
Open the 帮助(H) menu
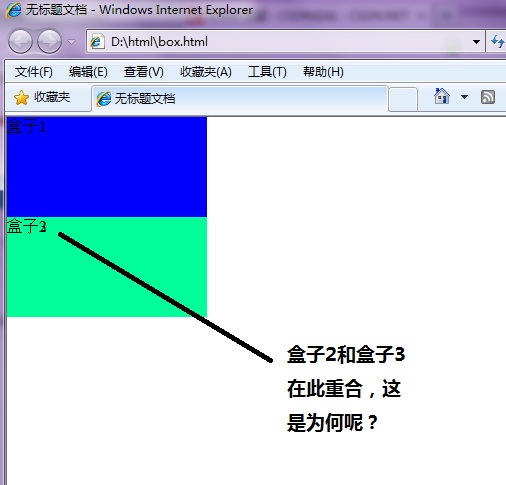(x=323, y=72)
